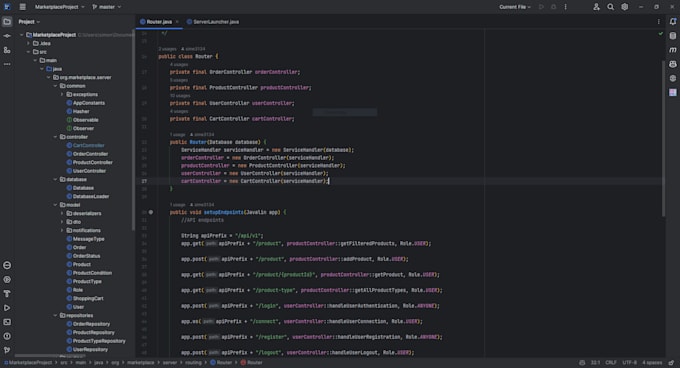Open the MarketplaceProject dropdown
680x368 pixels.
tap(59, 7)
